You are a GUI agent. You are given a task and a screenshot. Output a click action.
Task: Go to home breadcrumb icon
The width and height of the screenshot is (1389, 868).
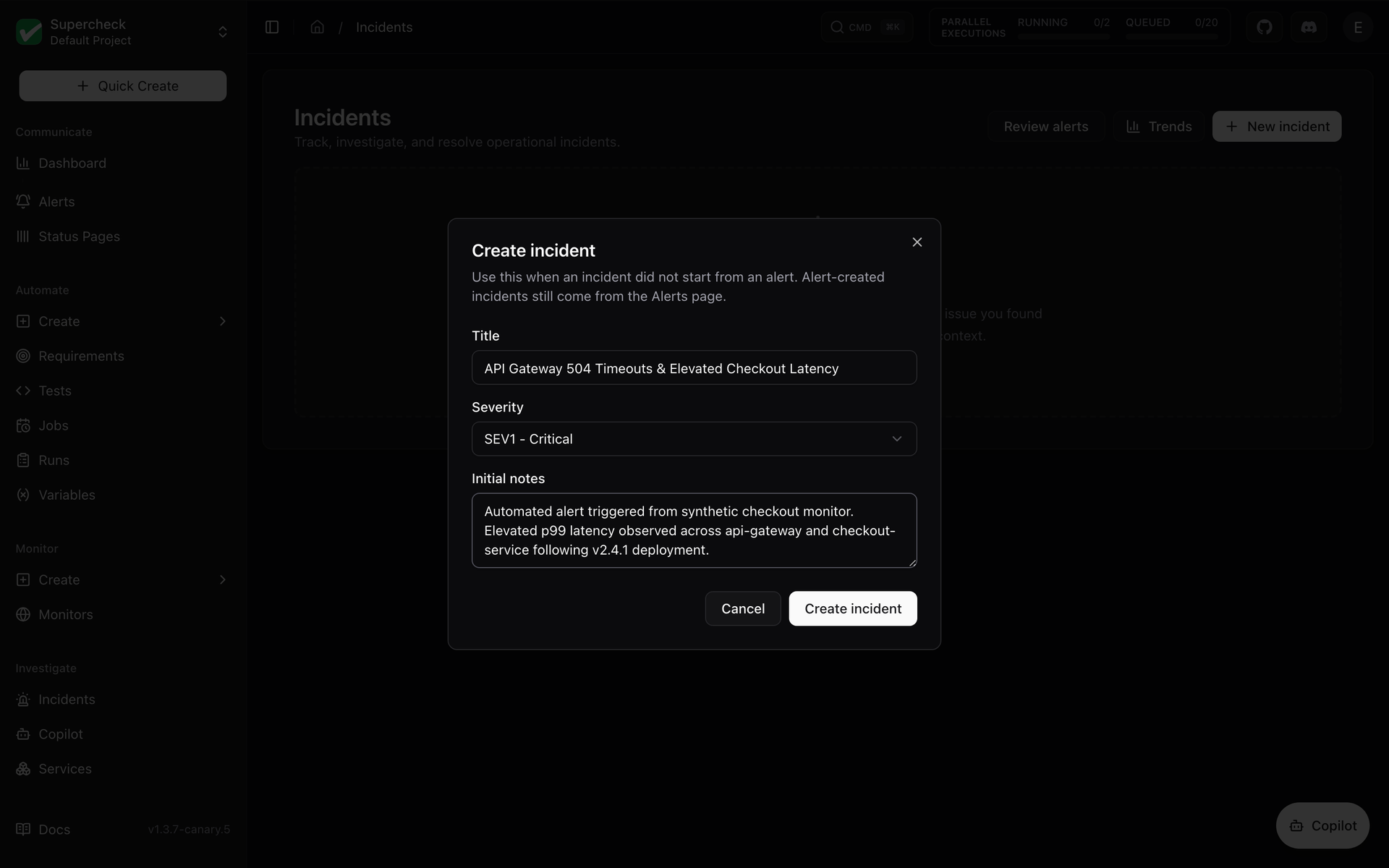pos(317,27)
